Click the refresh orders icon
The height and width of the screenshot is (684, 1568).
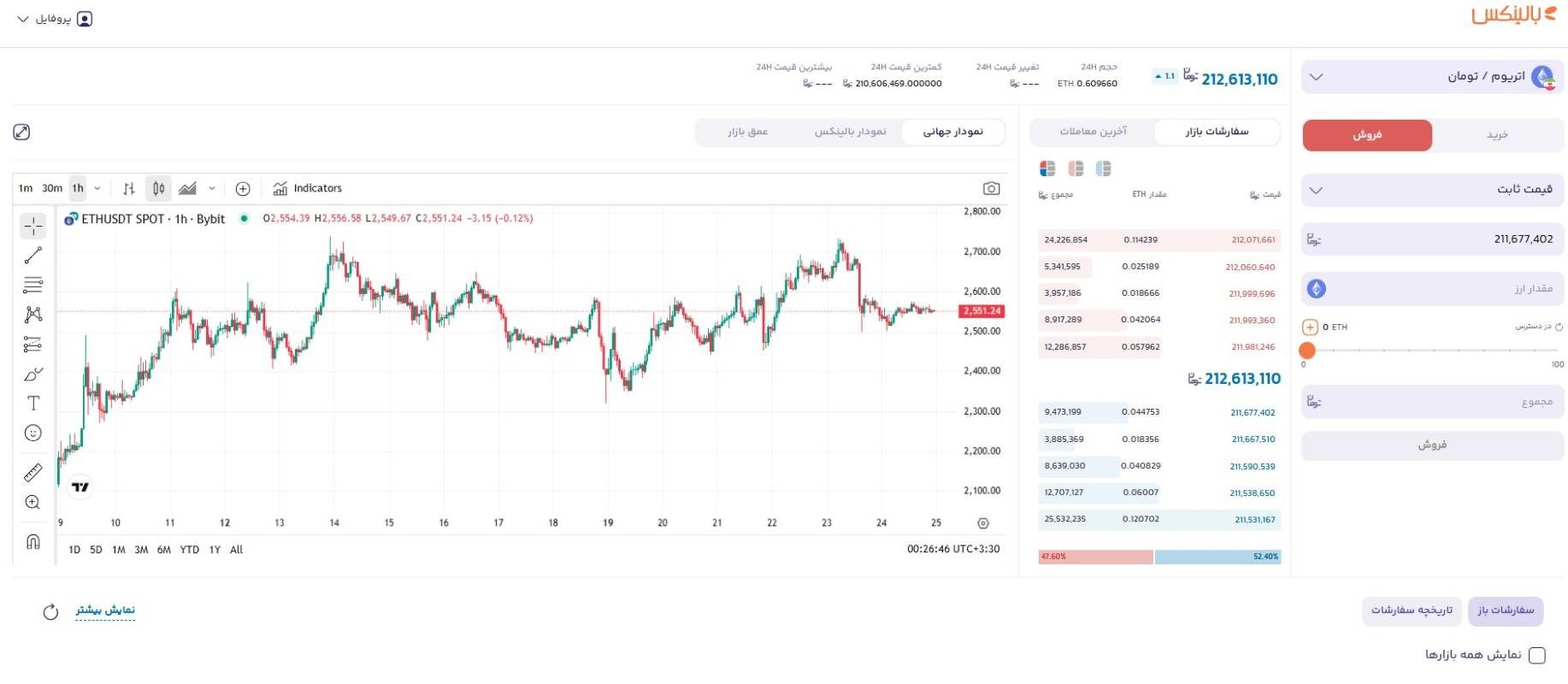pyautogui.click(x=50, y=611)
